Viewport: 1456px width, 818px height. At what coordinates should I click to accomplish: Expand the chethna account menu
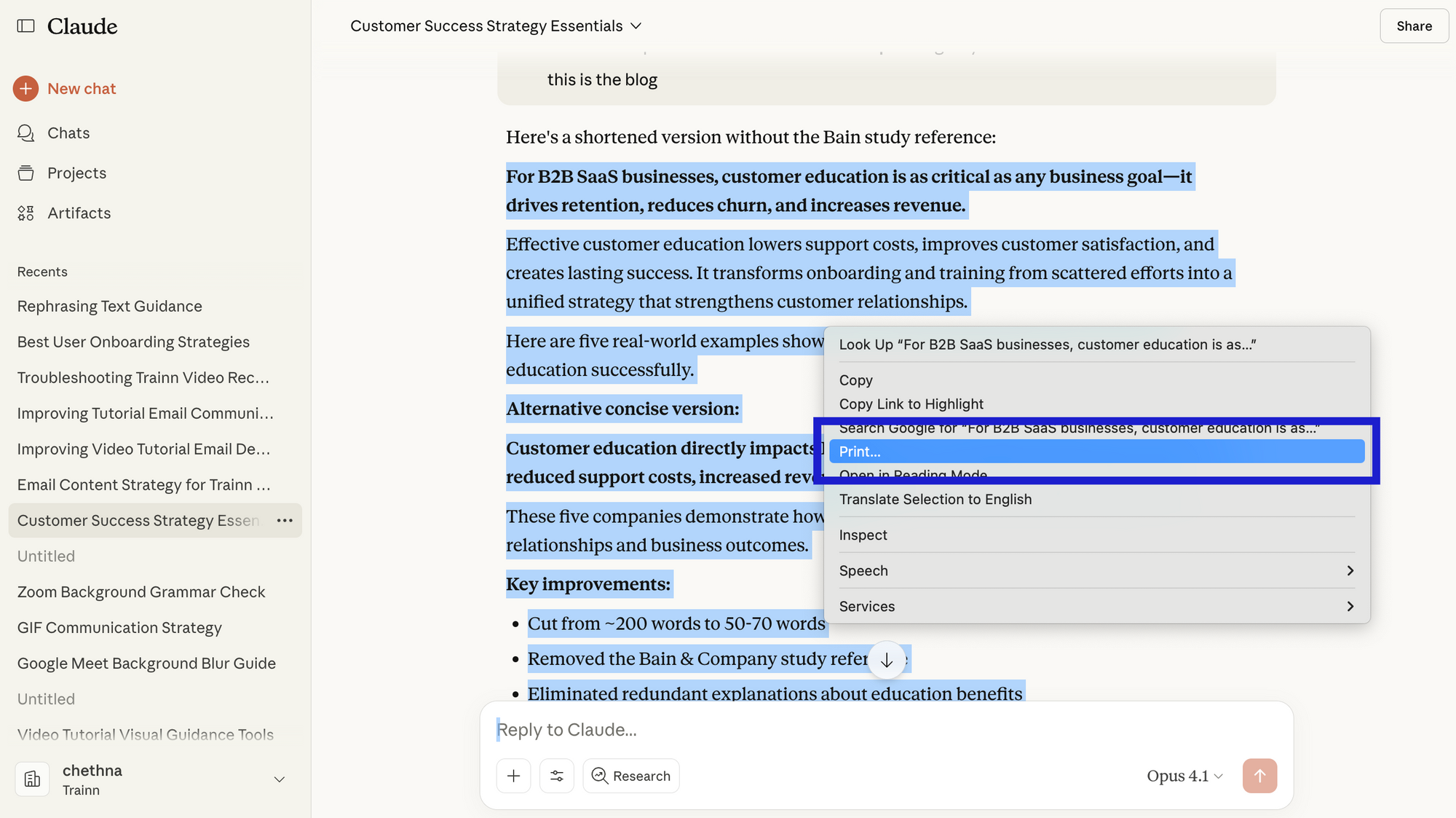pos(279,779)
